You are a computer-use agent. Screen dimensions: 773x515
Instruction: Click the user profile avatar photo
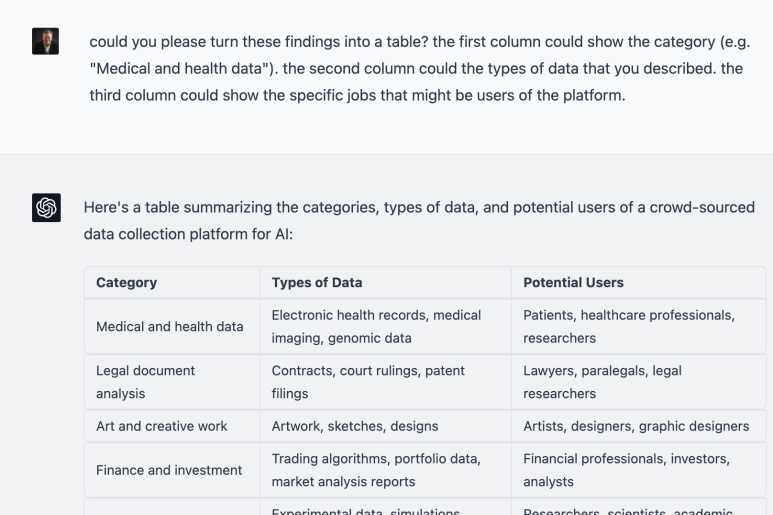(x=45, y=41)
